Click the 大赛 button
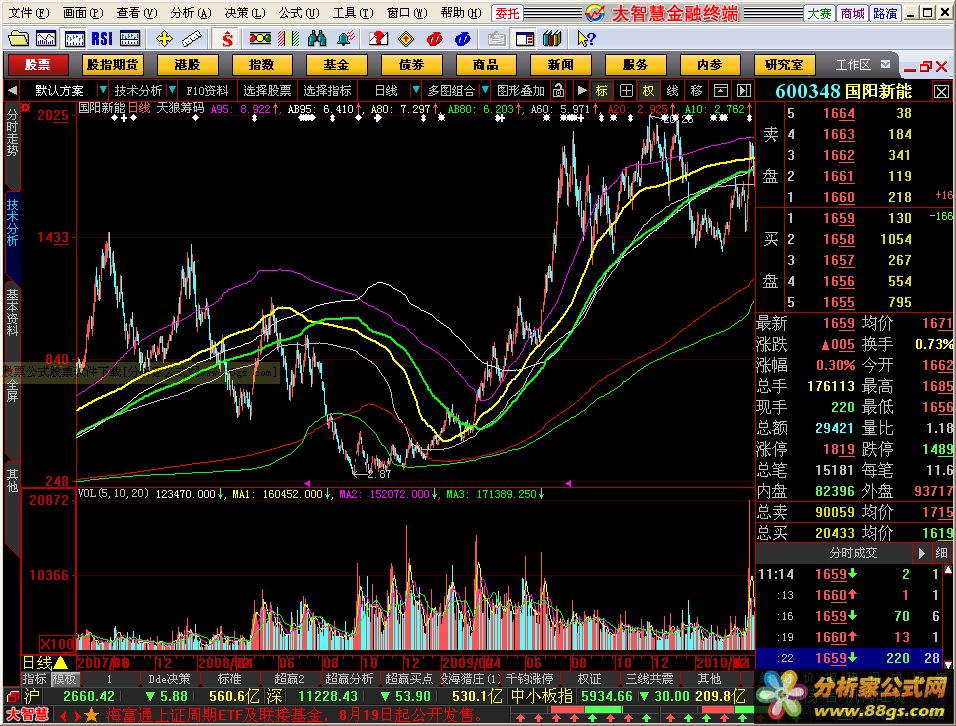956x726 pixels. click(x=820, y=13)
